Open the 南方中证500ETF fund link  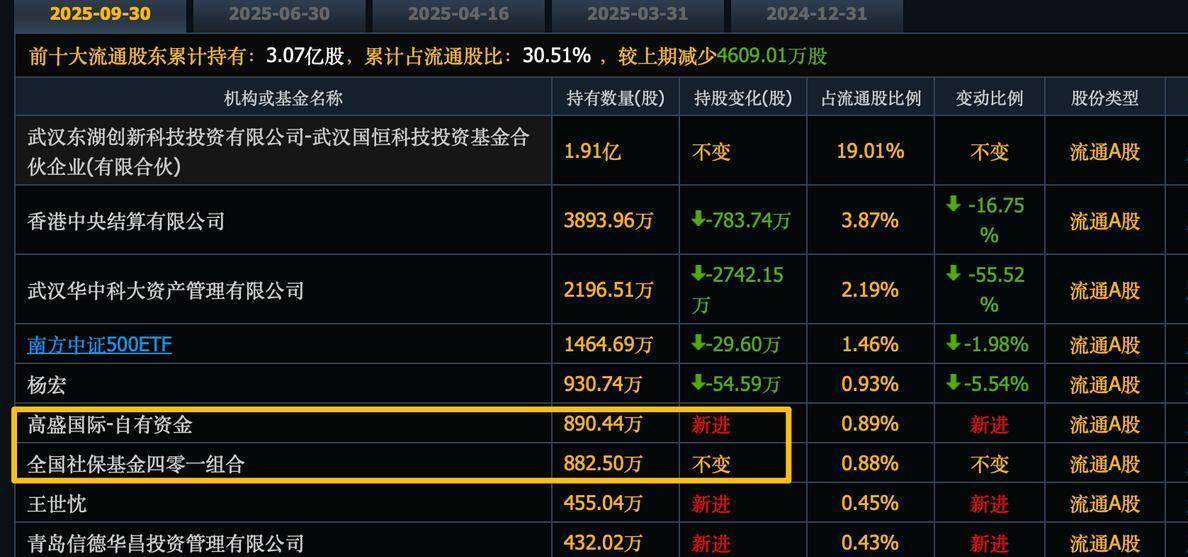click(x=99, y=345)
